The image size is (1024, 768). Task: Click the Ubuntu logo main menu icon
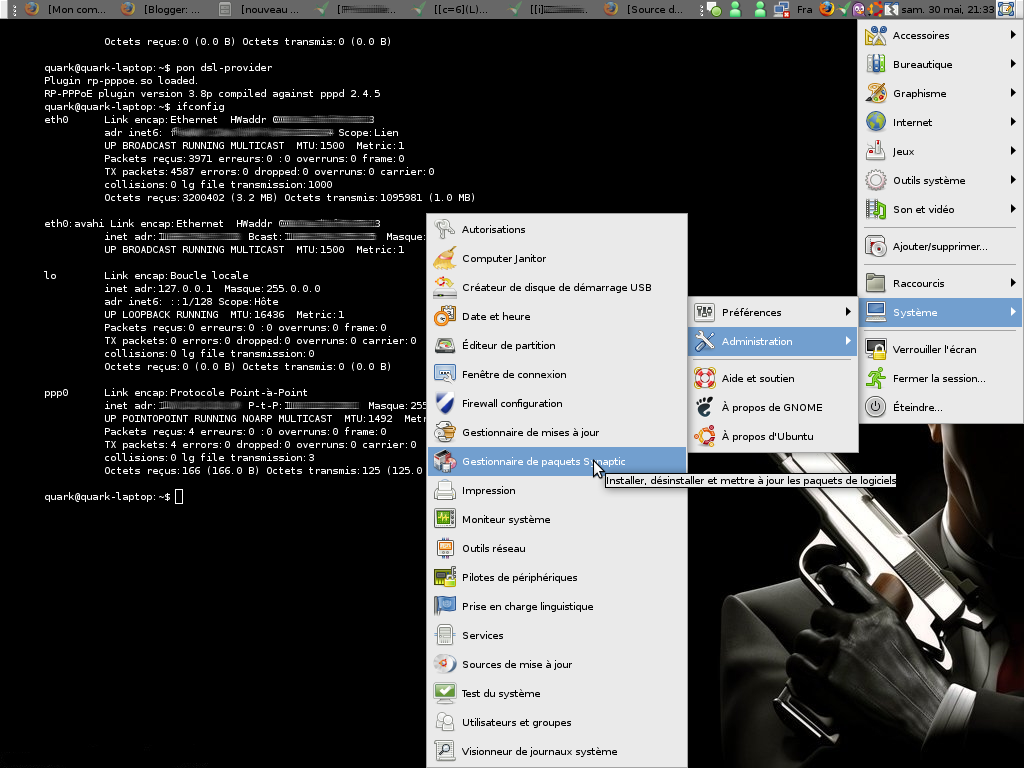point(875,9)
